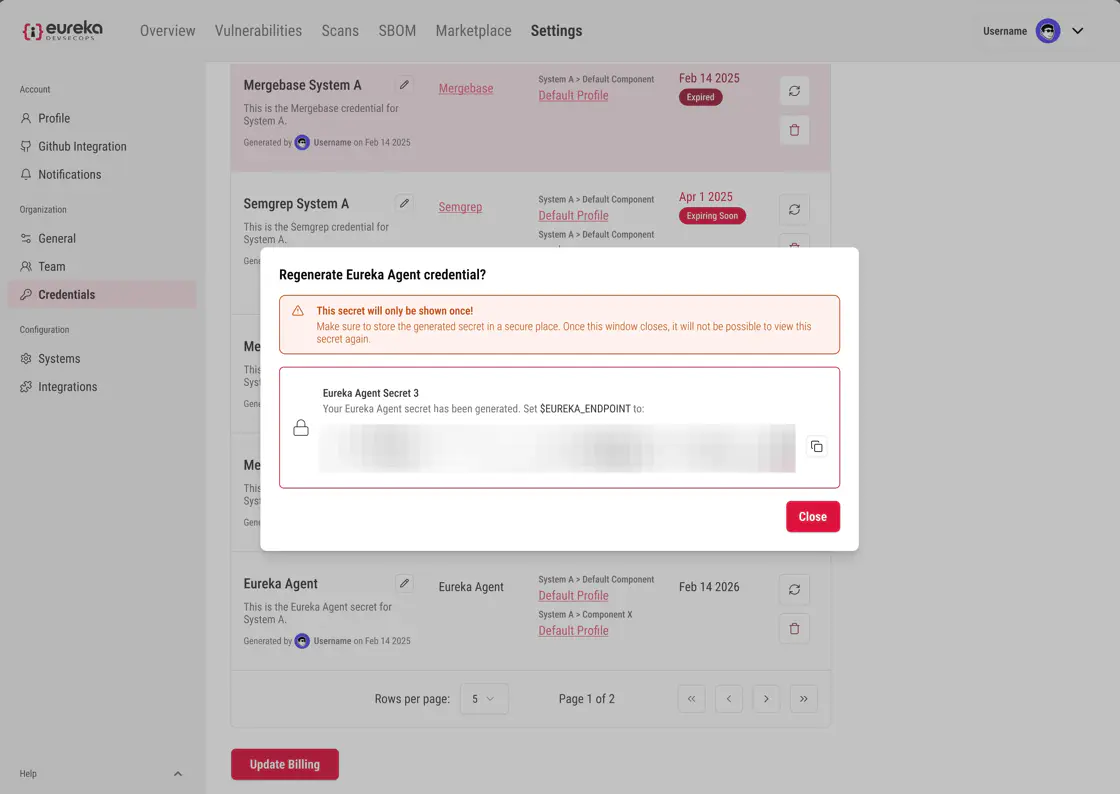Copy the generated Eureka Agent secret

[816, 446]
